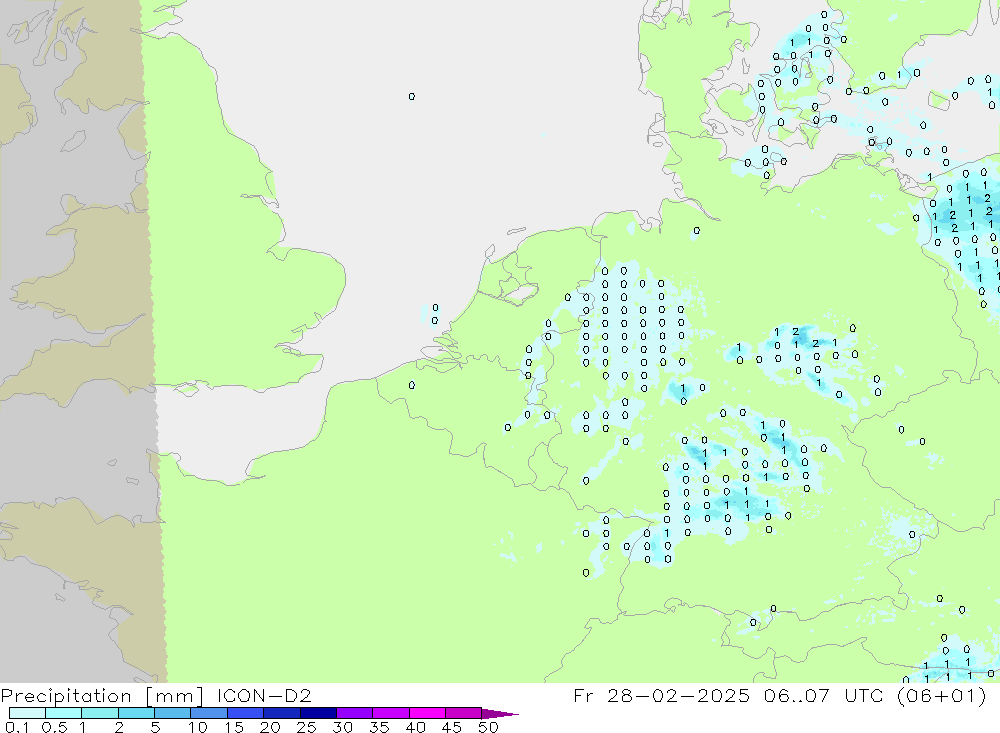Viewport: 1000px width, 733px height.
Task: Select the 20–25 mm dark blue swatch
Action: 282,713
